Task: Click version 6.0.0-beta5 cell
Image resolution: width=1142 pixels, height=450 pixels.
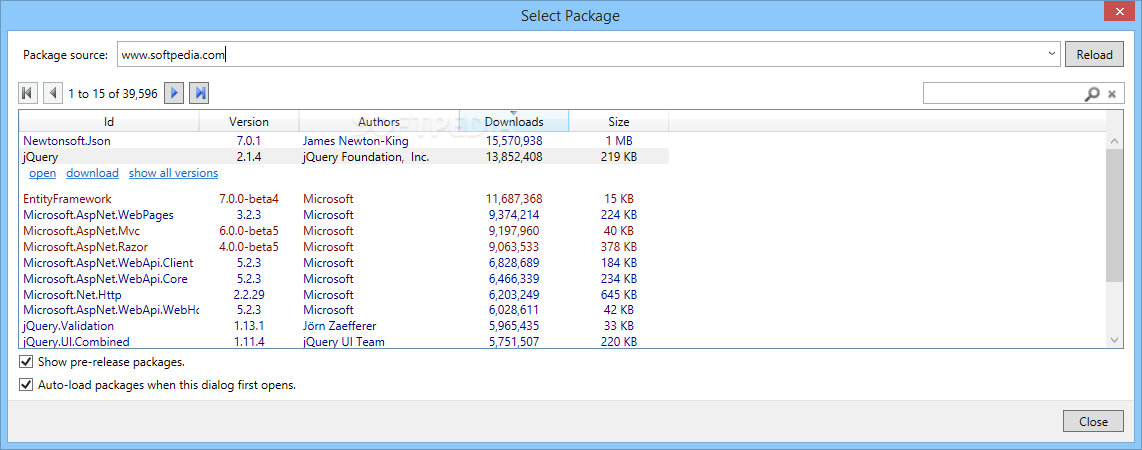Action: point(249,231)
